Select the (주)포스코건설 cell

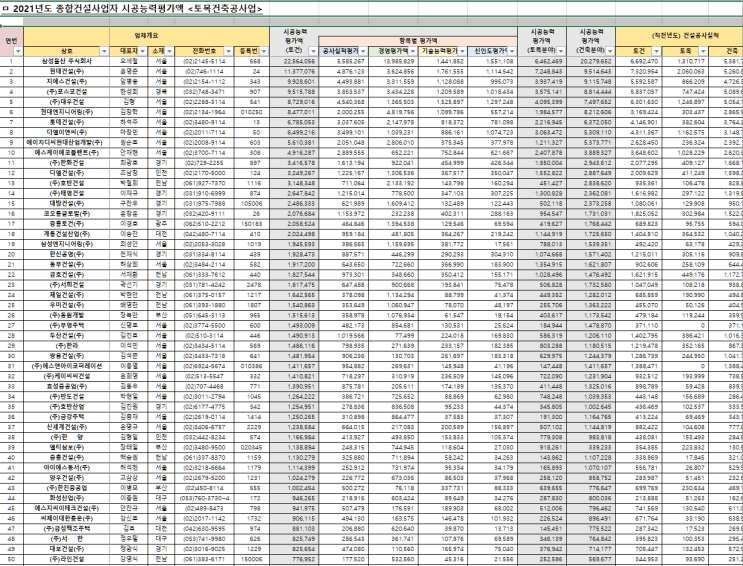pyautogui.click(x=66, y=91)
